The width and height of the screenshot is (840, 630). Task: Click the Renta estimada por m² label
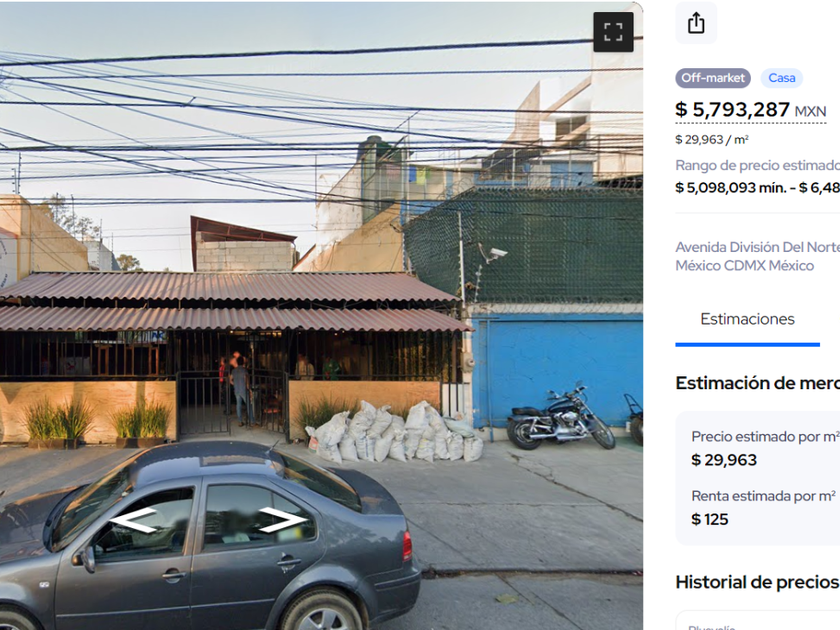point(763,496)
